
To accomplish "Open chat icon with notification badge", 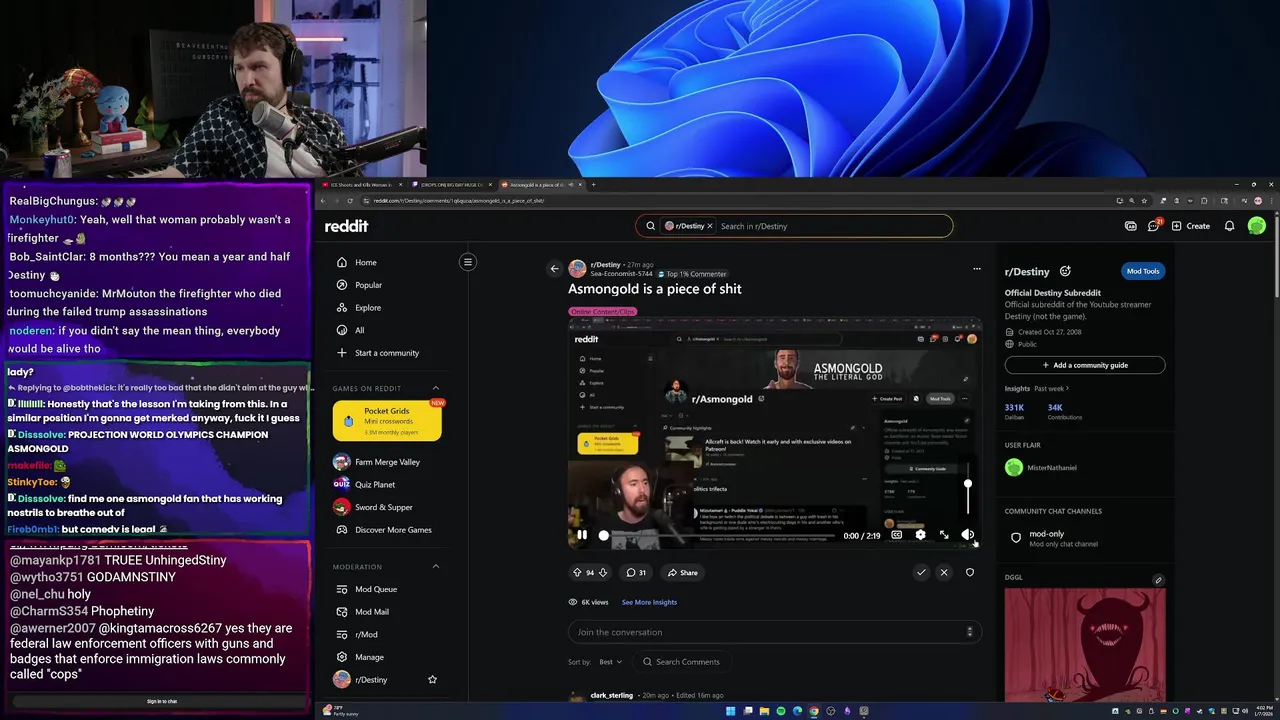I will 1154,226.
